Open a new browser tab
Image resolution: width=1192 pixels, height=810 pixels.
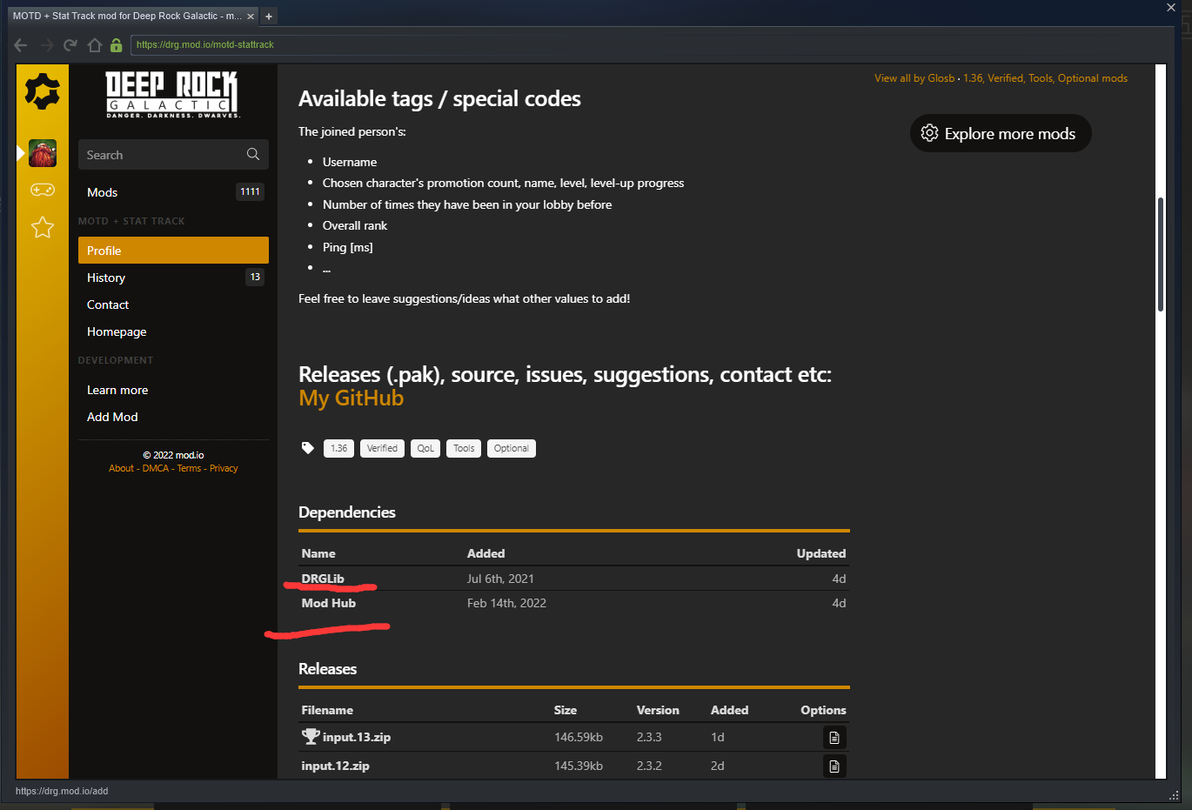(269, 16)
